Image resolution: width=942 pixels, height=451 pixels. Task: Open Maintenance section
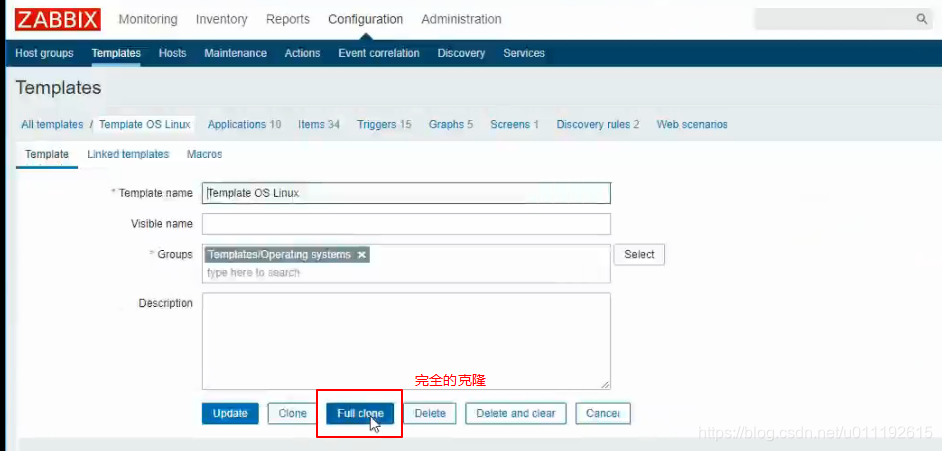pyautogui.click(x=236, y=53)
